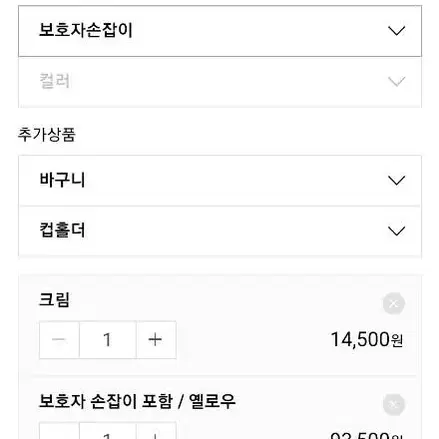Increase 크림 quantity with plus button

156,340
